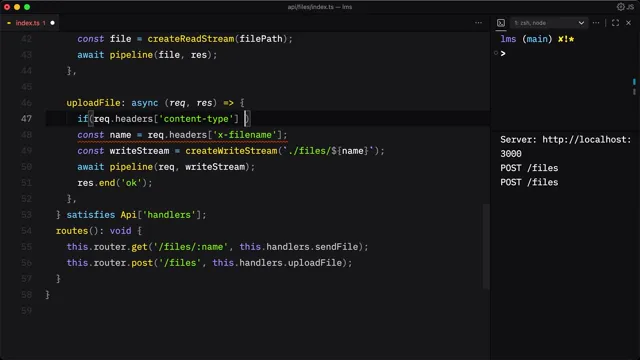Click line number 53 in gutter
The image size is (640, 360).
tap(26, 215)
